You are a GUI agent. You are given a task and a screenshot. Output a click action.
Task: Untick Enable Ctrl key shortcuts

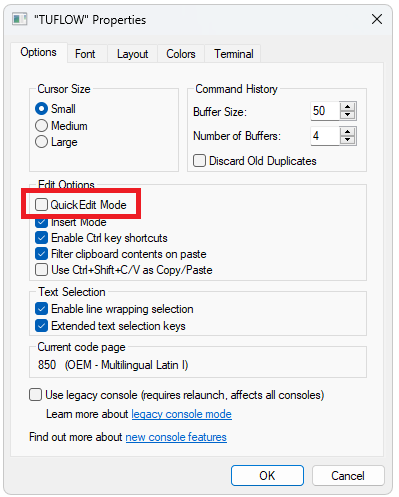(41, 238)
